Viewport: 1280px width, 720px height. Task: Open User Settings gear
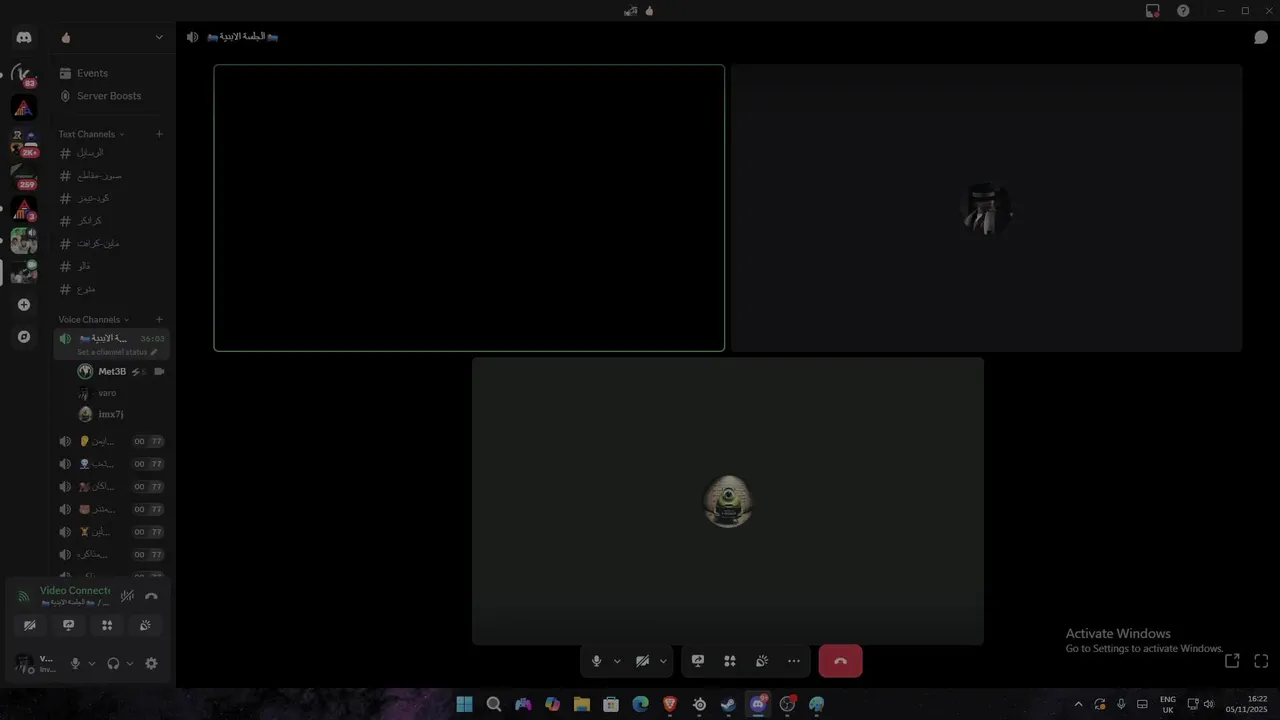(151, 663)
